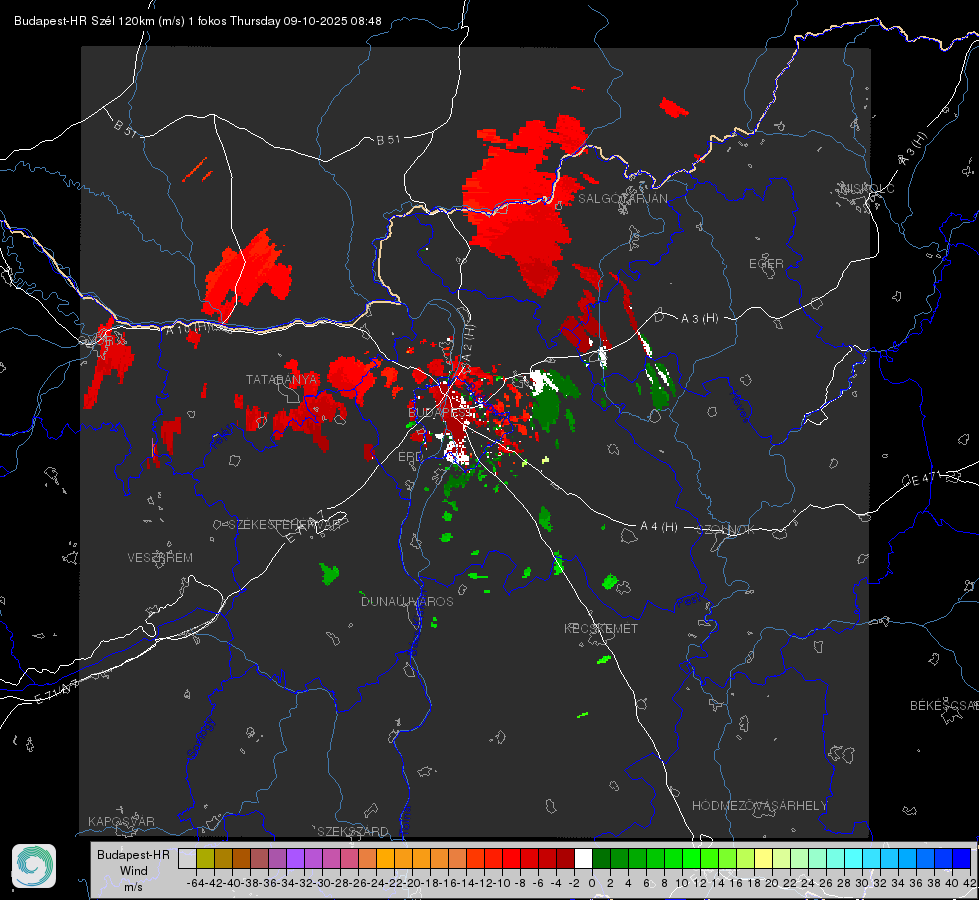979x900 pixels.
Task: Pick the dark green swatch just right of zero
Action: click(601, 858)
